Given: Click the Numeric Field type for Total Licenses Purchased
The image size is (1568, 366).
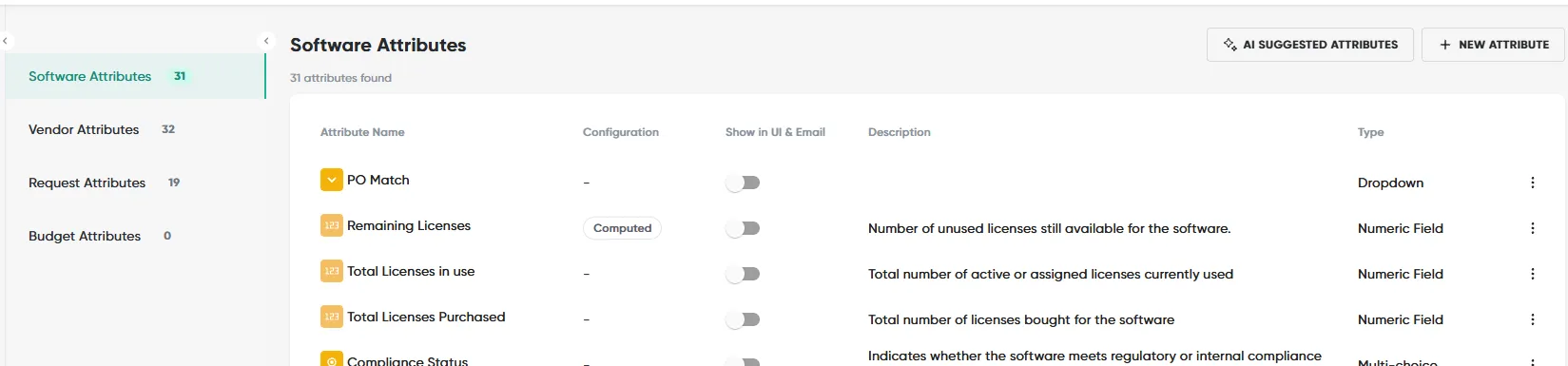Looking at the screenshot, I should point(1401,319).
